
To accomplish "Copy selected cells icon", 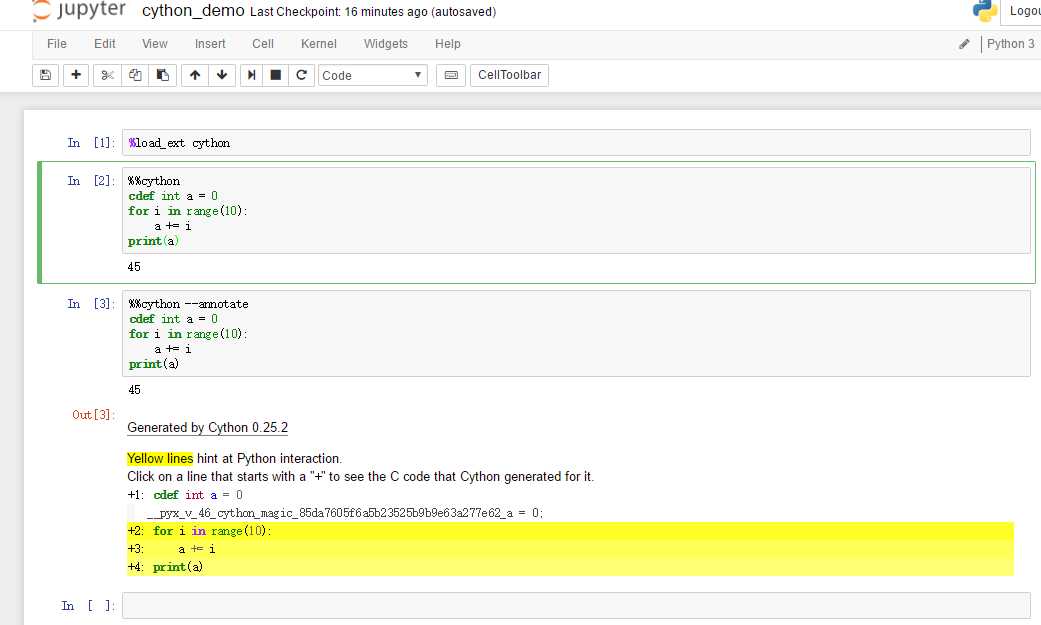I will click(x=135, y=75).
